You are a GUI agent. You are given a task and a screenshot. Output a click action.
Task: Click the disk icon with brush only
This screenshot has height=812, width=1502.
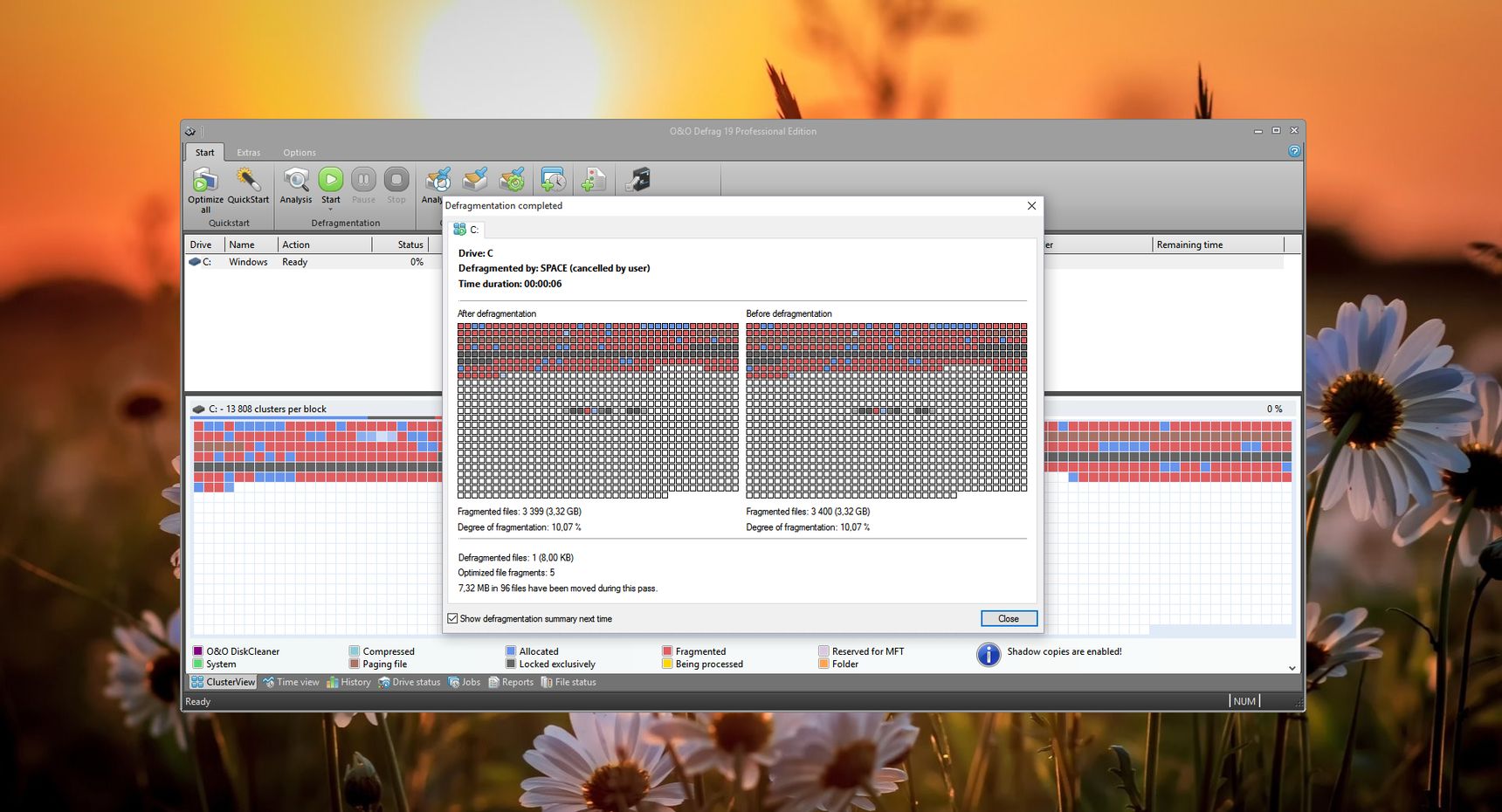click(x=475, y=180)
